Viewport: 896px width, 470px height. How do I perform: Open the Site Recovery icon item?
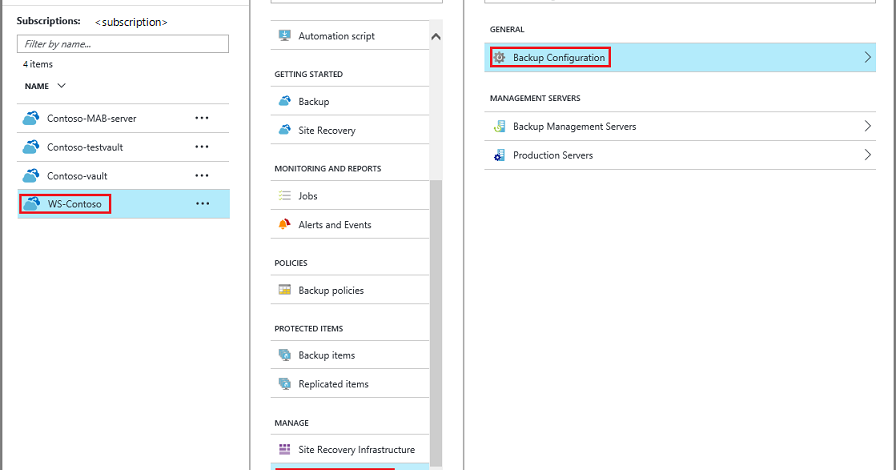click(x=285, y=130)
